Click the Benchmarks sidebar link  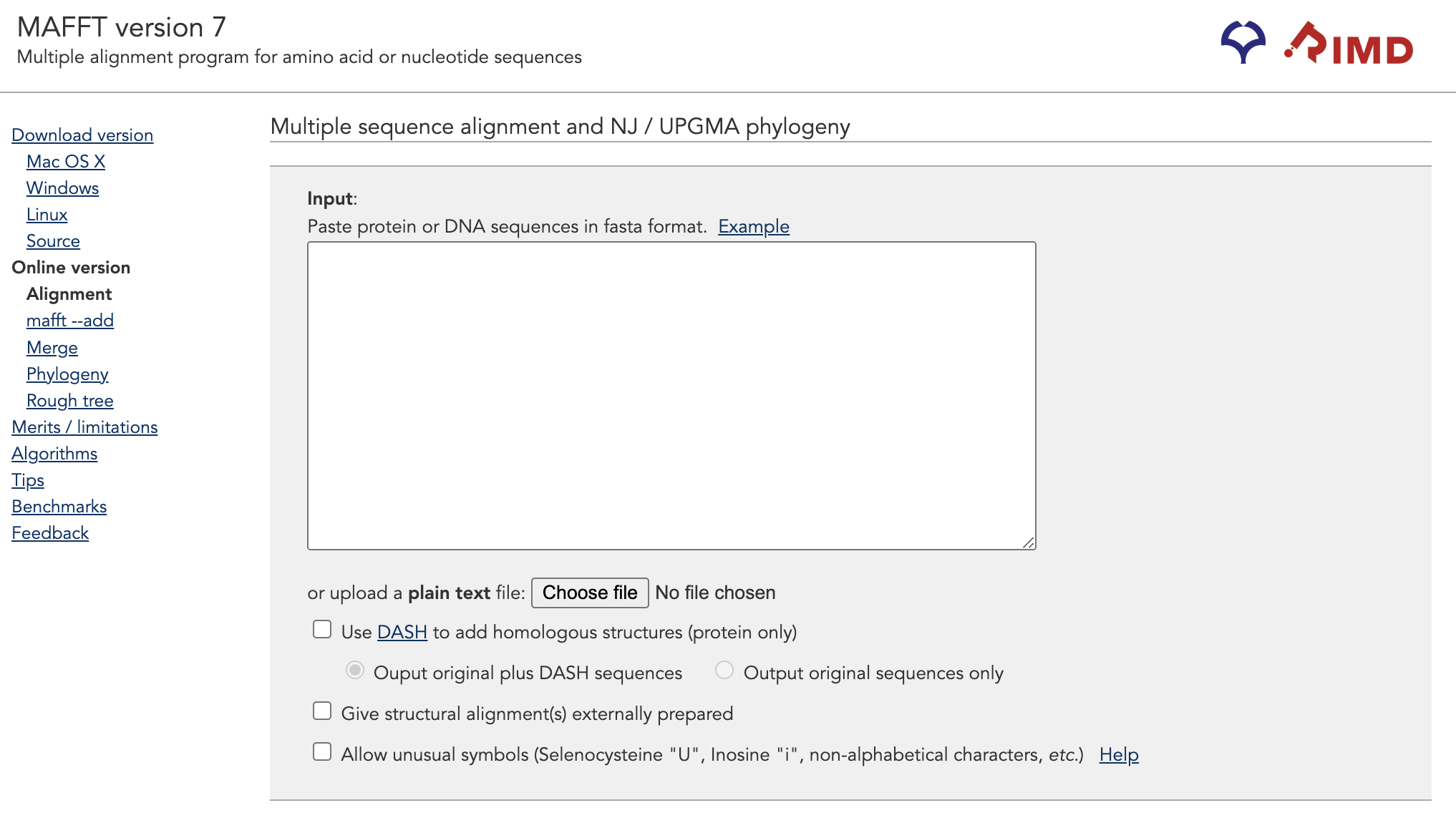pyautogui.click(x=59, y=507)
